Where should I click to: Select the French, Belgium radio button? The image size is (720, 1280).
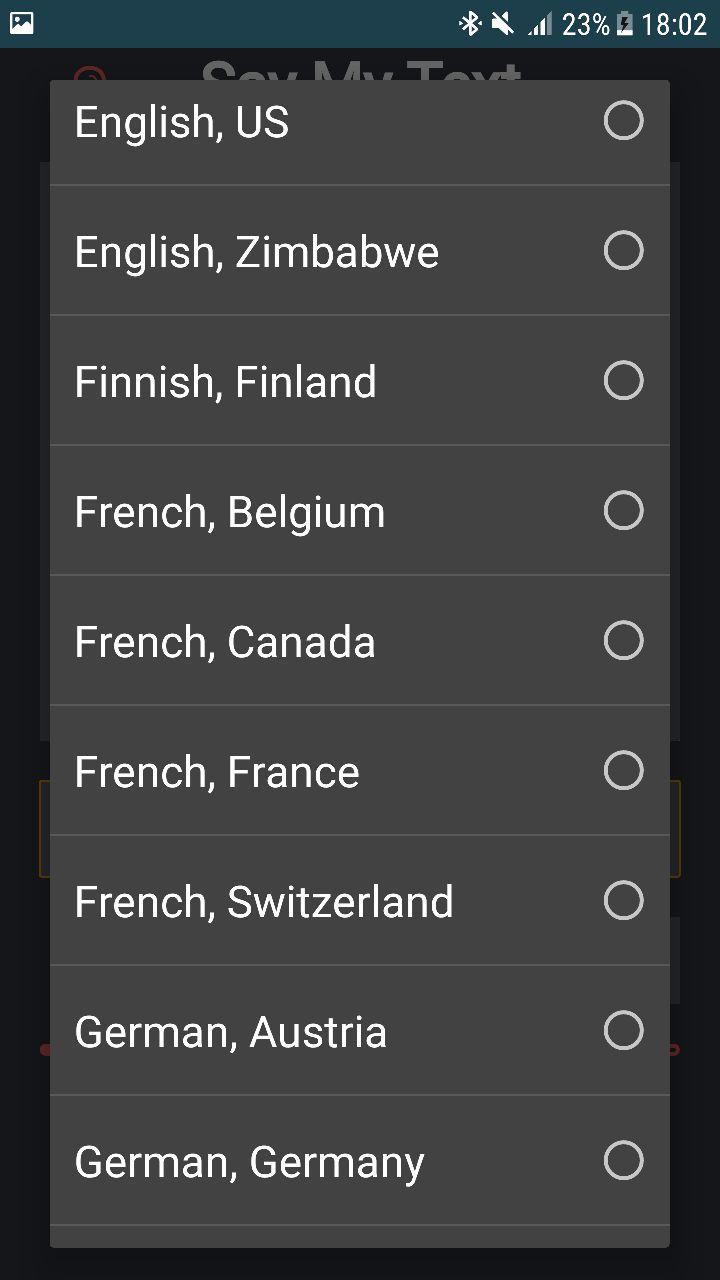[x=623, y=511]
